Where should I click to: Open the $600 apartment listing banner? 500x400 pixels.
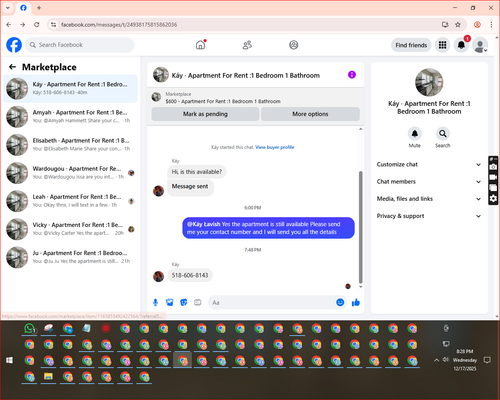[x=255, y=98]
